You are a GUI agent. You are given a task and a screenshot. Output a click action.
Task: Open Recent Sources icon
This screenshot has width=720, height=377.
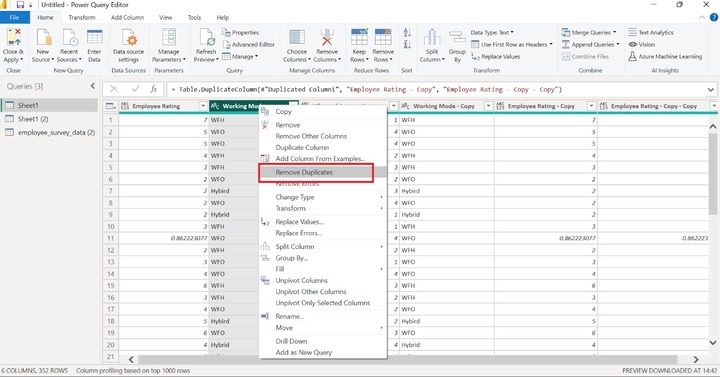[x=69, y=37]
